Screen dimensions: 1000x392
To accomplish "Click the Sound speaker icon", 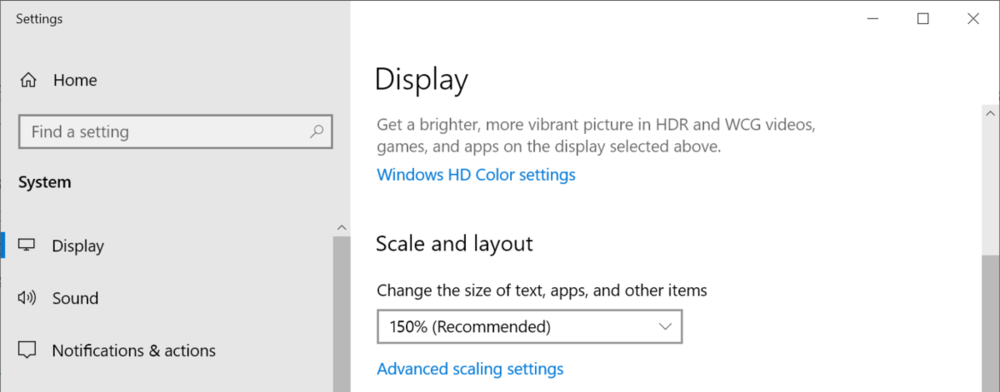I will point(27,298).
